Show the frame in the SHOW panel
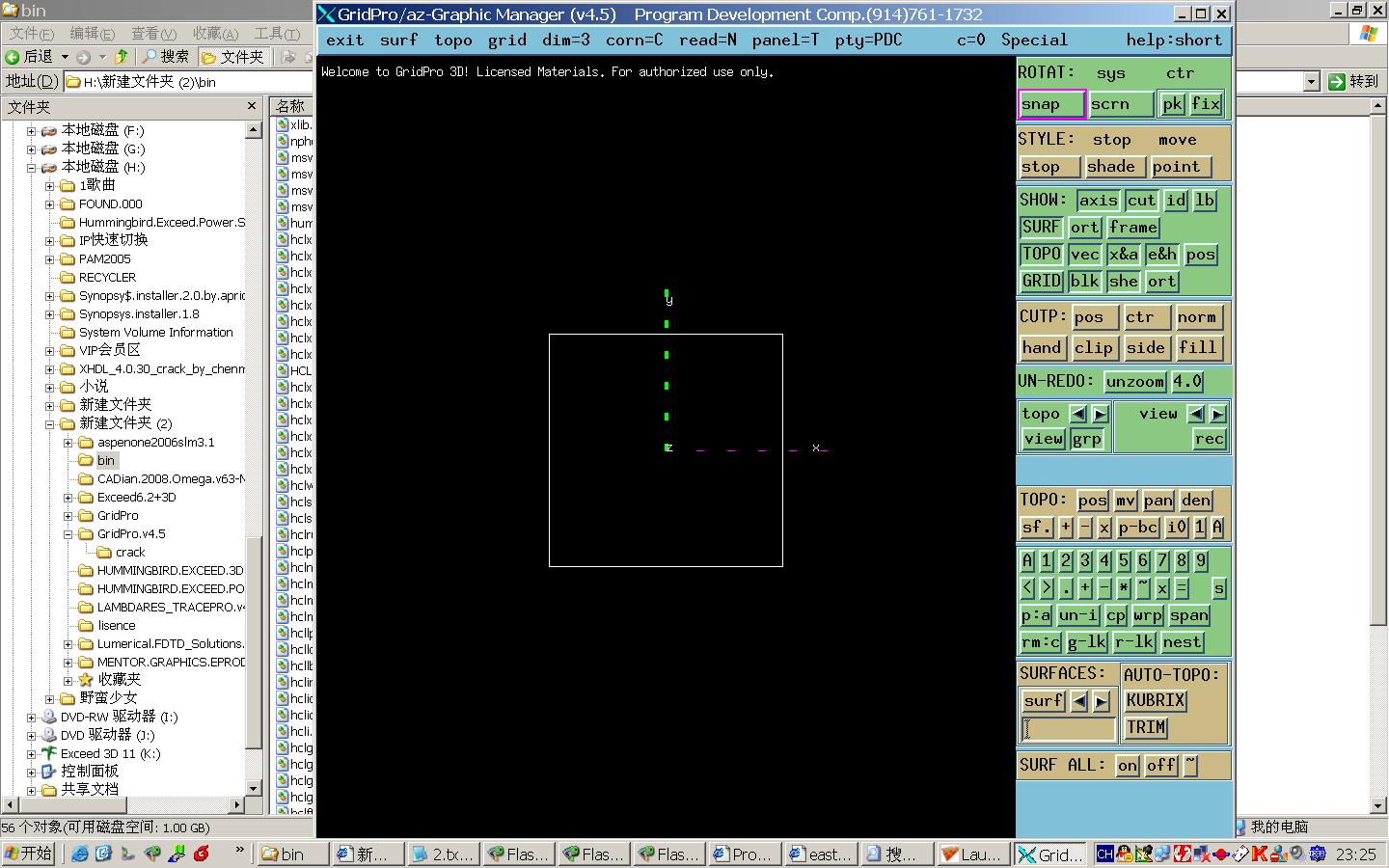Screen dimensions: 1389x868 (1133, 227)
